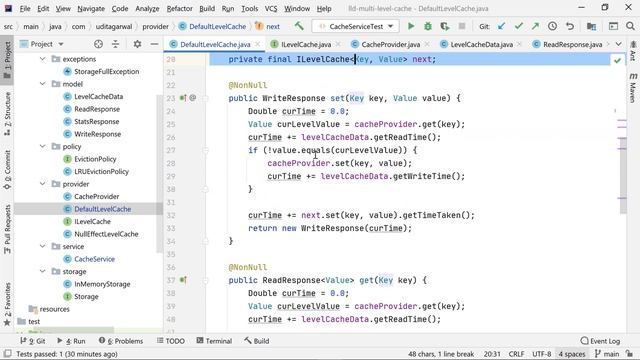Switch to LevelCacheData.java tab
This screenshot has height=360, width=640.
[x=482, y=44]
